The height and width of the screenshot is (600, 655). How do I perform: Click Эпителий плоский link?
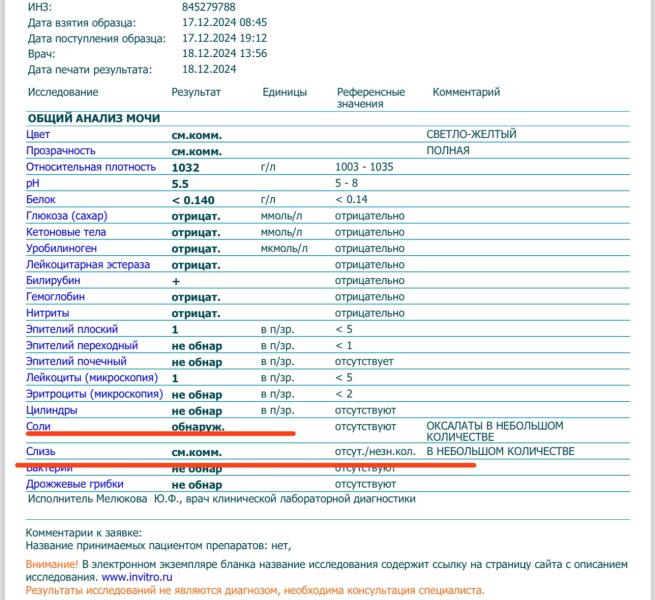click(x=72, y=329)
